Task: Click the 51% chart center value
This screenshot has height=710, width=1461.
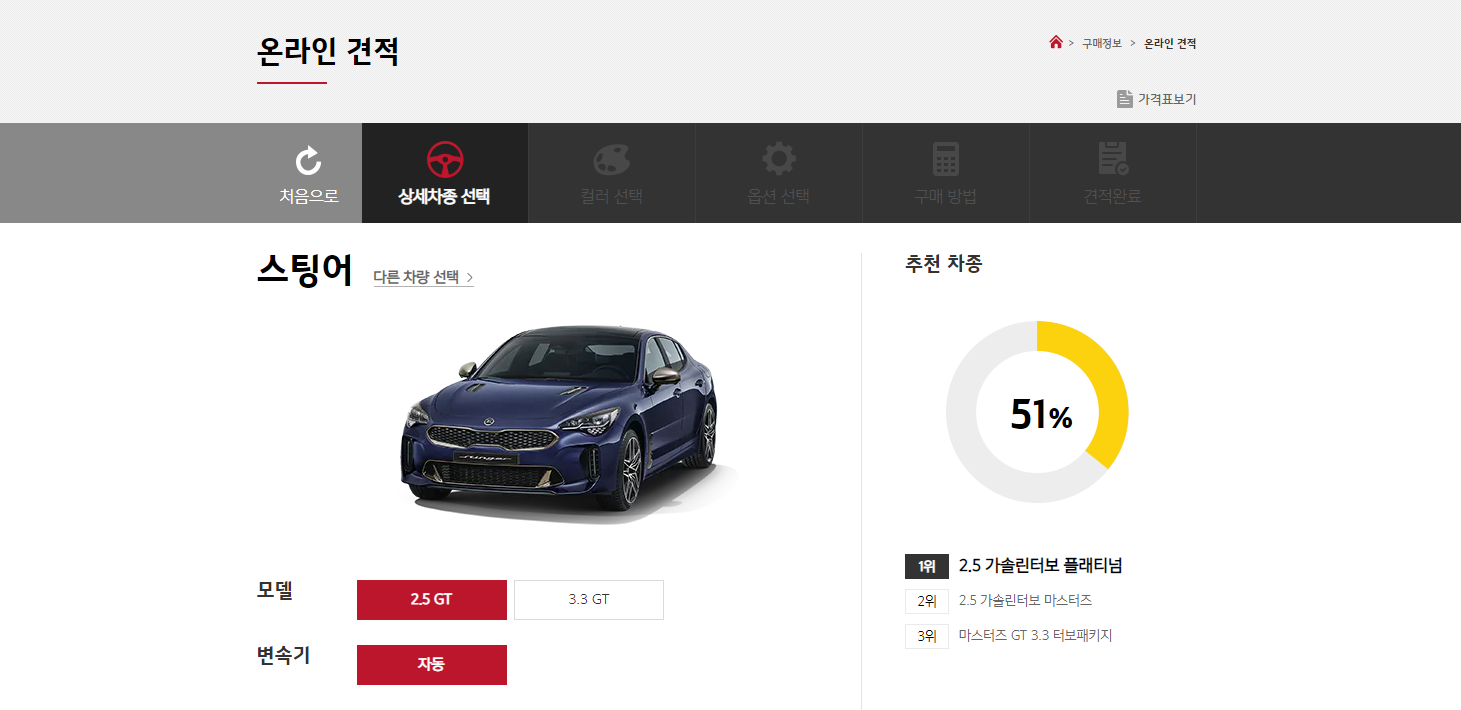Action: [1040, 414]
